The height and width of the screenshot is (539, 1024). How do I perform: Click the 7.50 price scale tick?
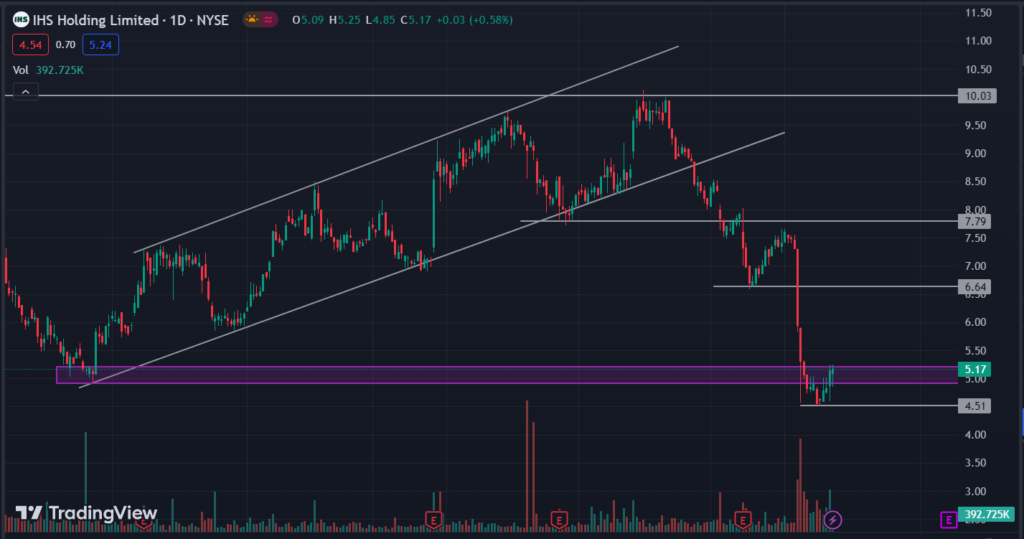click(975, 238)
